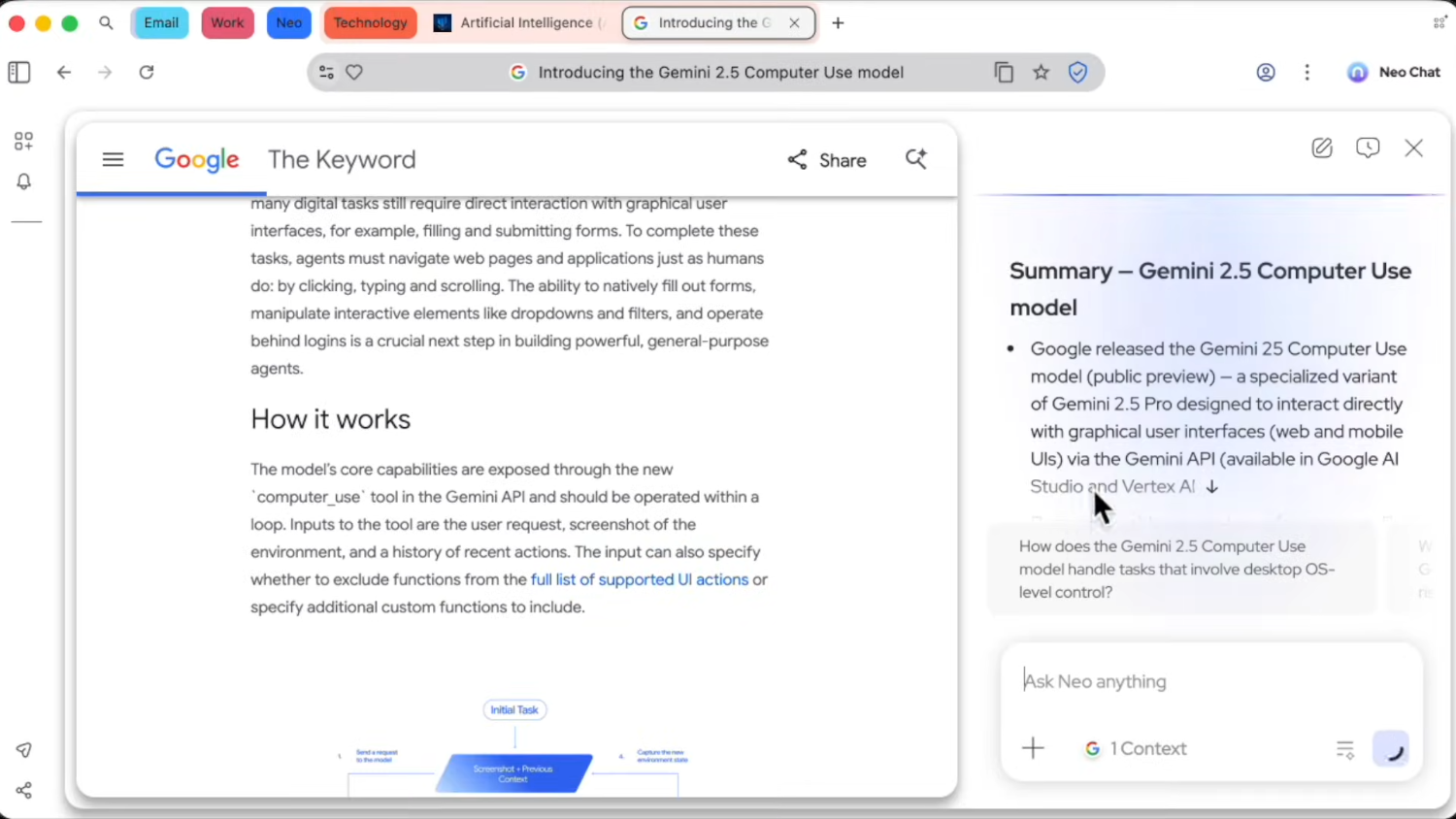Open the apps grid icon in left sidebar
1456x819 pixels.
pos(24,142)
